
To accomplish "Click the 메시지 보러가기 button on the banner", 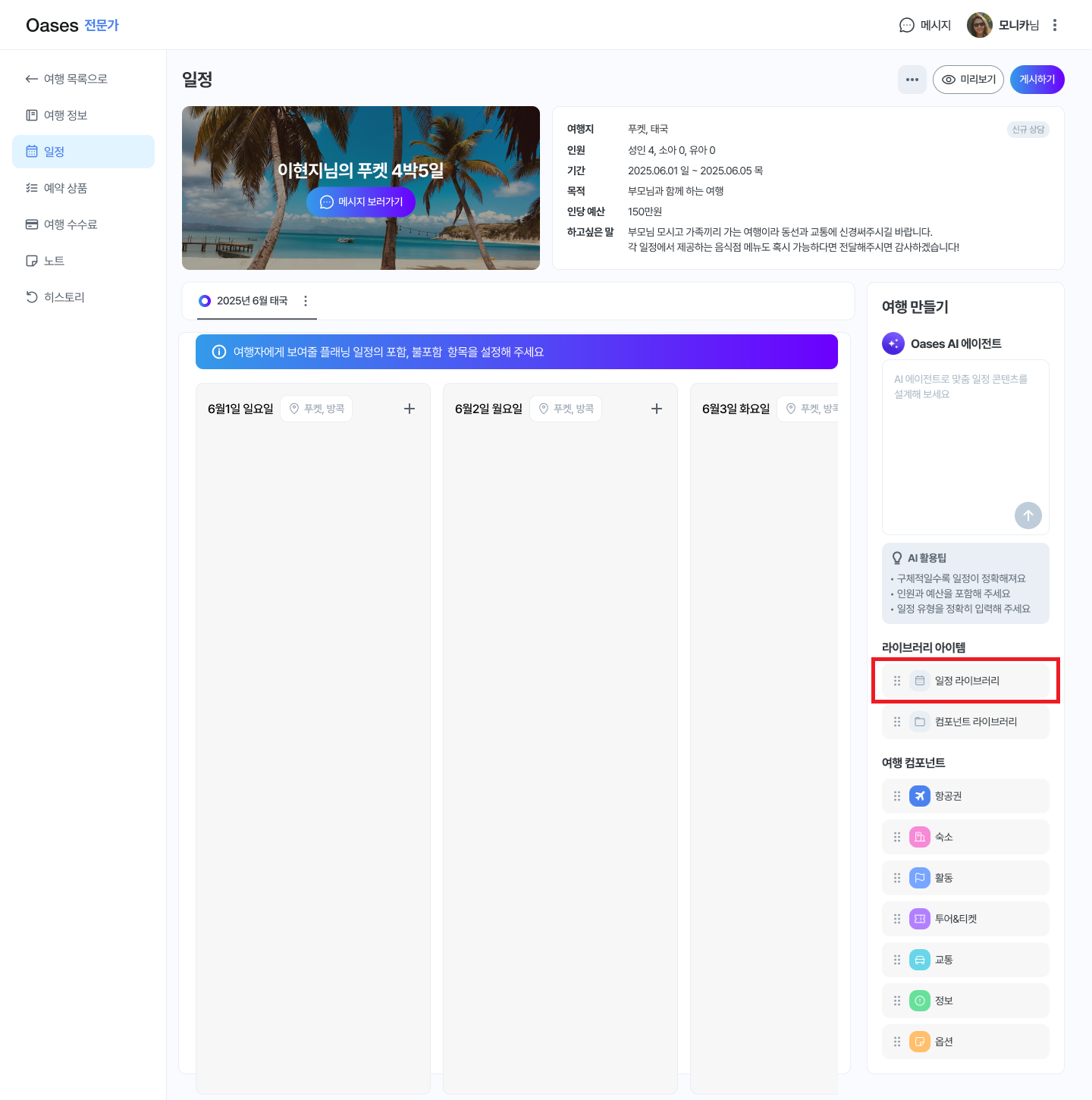I will click(x=361, y=202).
